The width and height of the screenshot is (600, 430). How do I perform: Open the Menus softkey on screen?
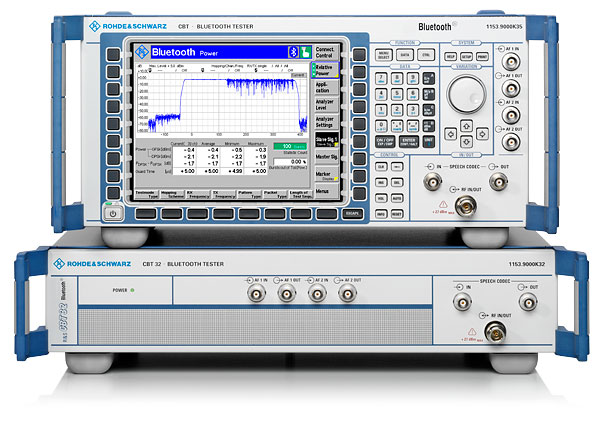326,191
